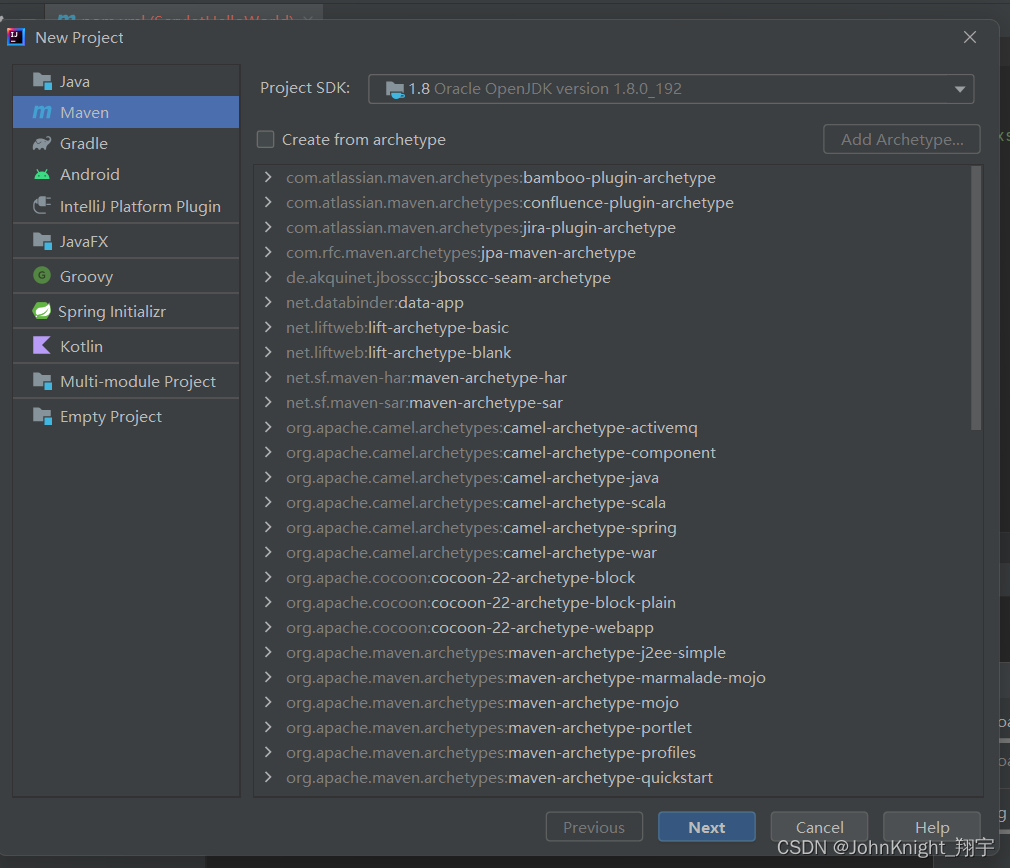Select Gradle project type
The width and height of the screenshot is (1010, 868).
[x=126, y=143]
